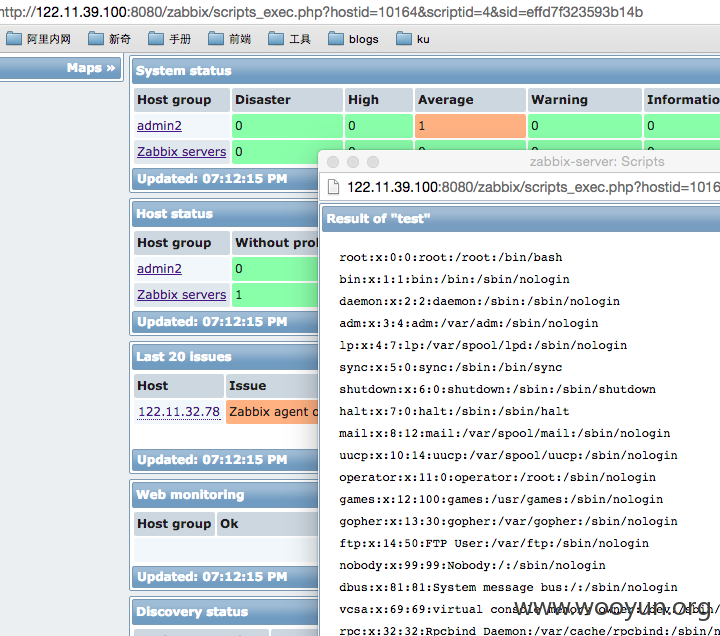This screenshot has width=720, height=636.
Task: Open the 工具 bookmark folder
Action: pos(289,39)
